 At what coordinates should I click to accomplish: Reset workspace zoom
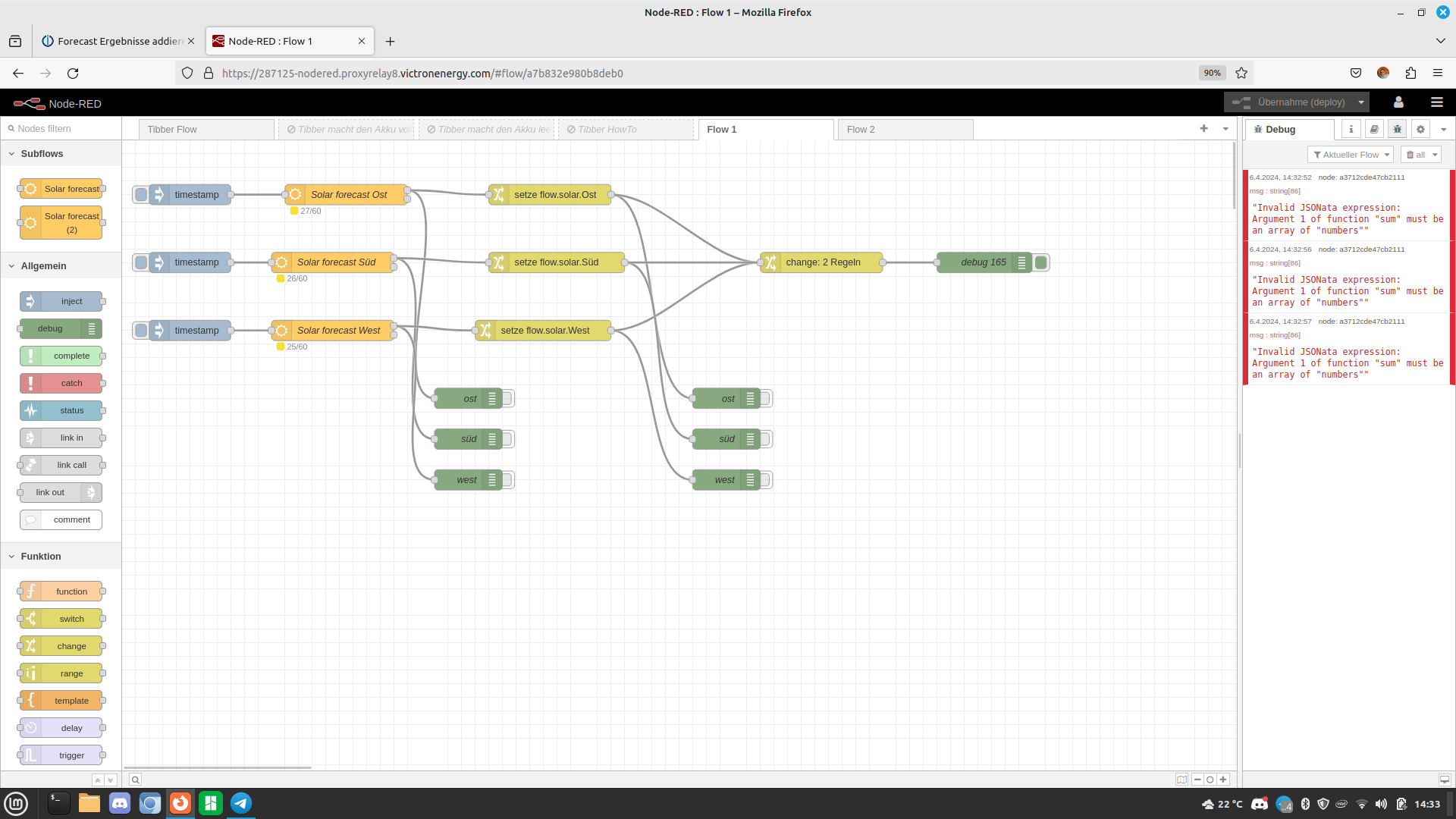point(1210,780)
